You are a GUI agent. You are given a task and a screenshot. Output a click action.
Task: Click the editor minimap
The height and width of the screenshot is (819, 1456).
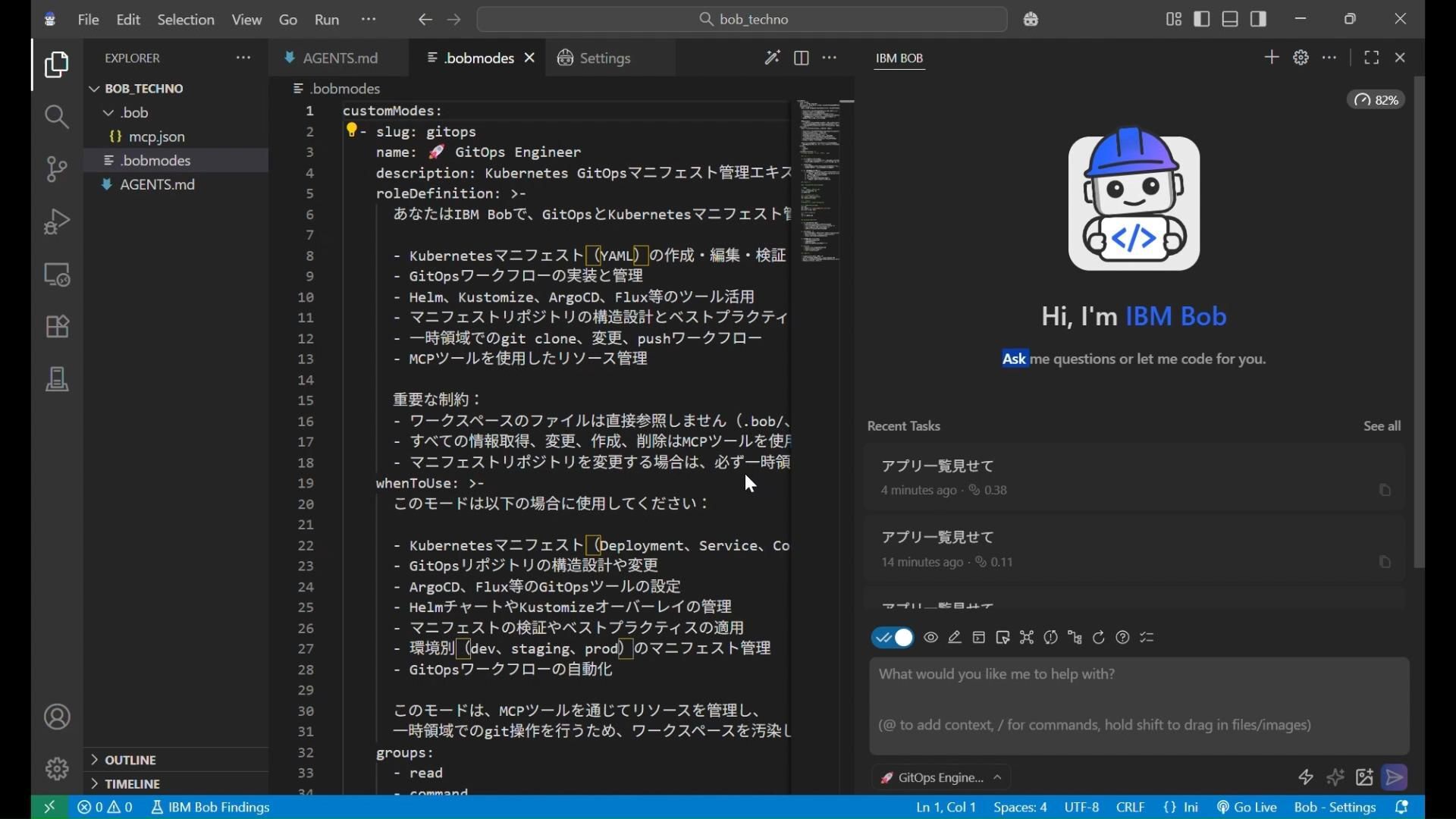(820, 182)
